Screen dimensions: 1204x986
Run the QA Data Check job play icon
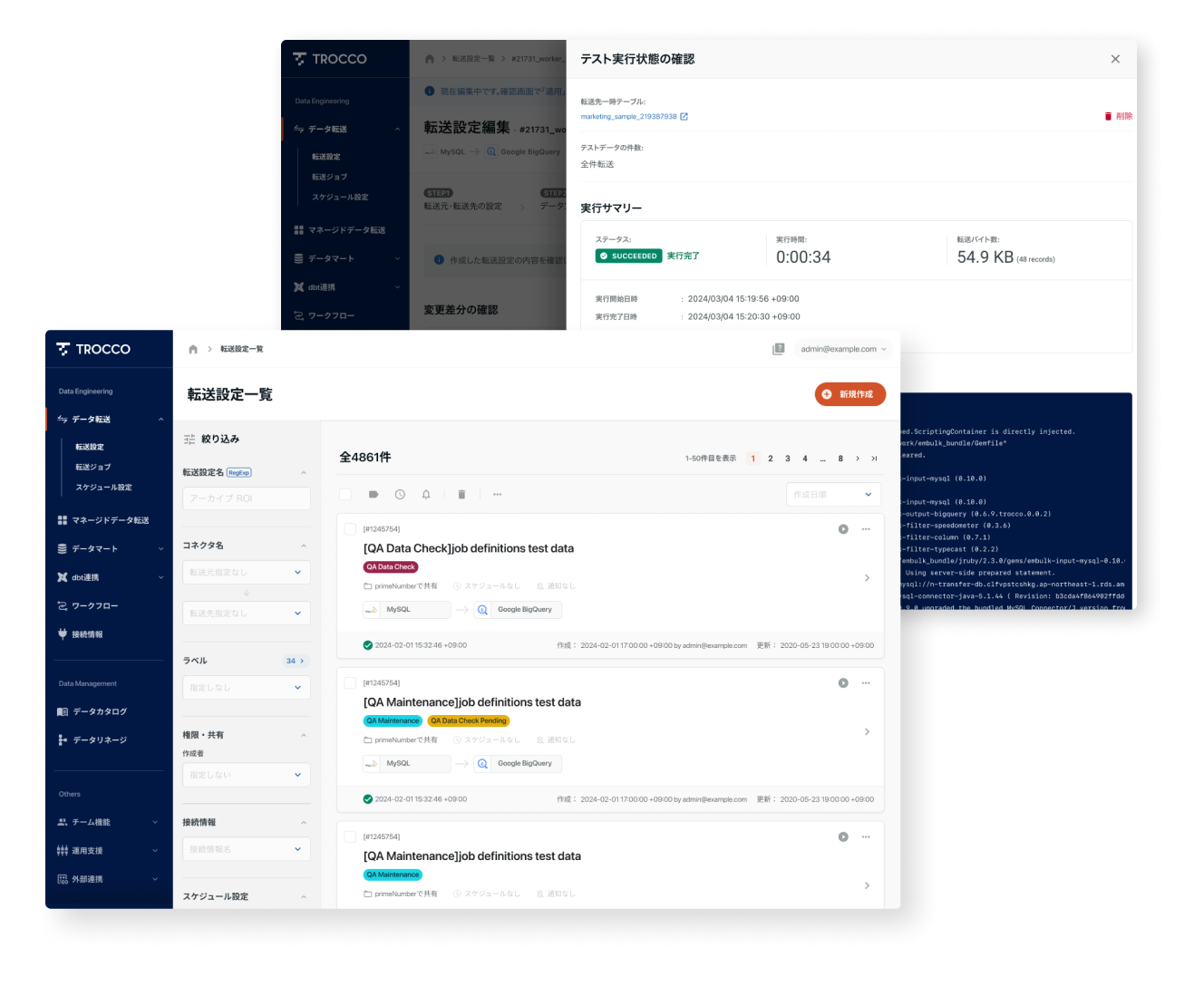tap(843, 529)
